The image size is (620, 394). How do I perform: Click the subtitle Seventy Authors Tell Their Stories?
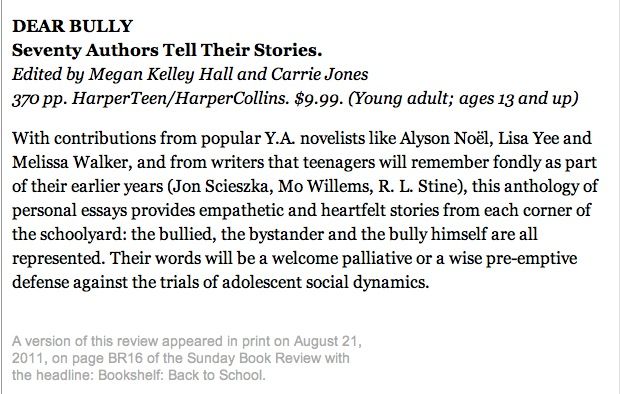(x=167, y=50)
